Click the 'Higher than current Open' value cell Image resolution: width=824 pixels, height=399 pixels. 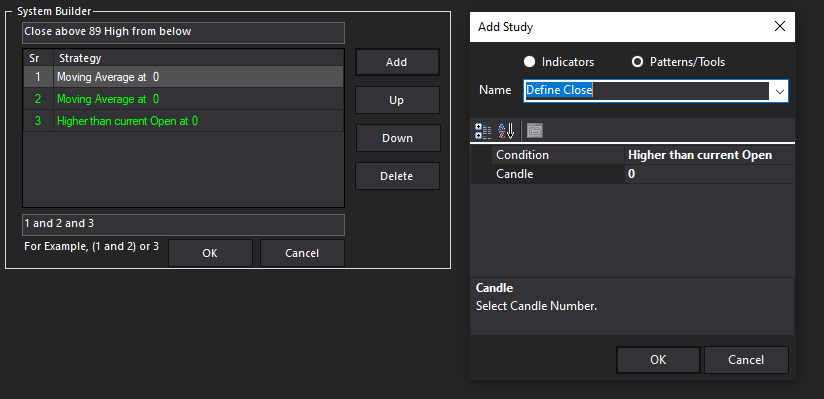[709, 155]
